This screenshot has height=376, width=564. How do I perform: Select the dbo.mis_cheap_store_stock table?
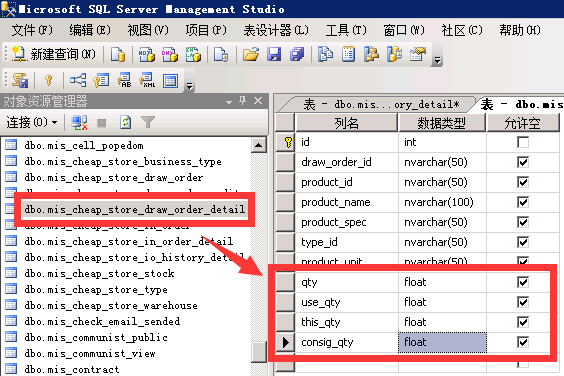[x=99, y=274]
